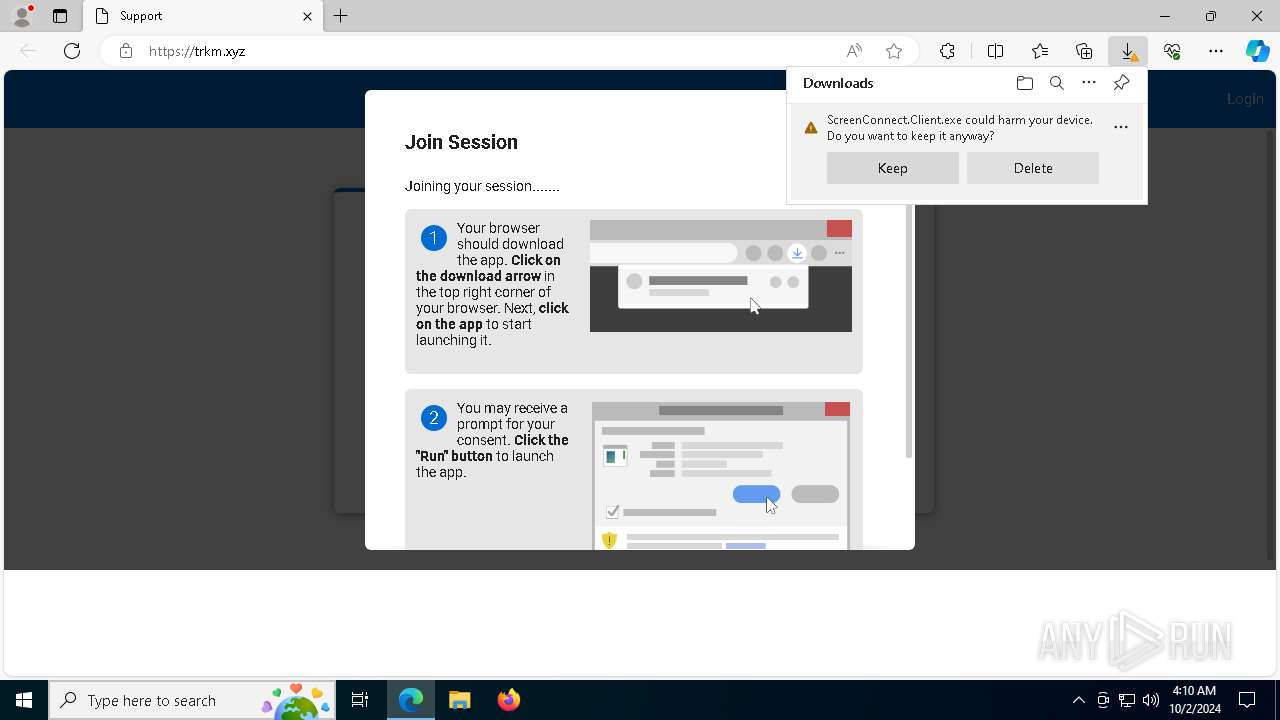Image resolution: width=1280 pixels, height=720 pixels.
Task: Click the Login link on page
Action: click(x=1245, y=98)
